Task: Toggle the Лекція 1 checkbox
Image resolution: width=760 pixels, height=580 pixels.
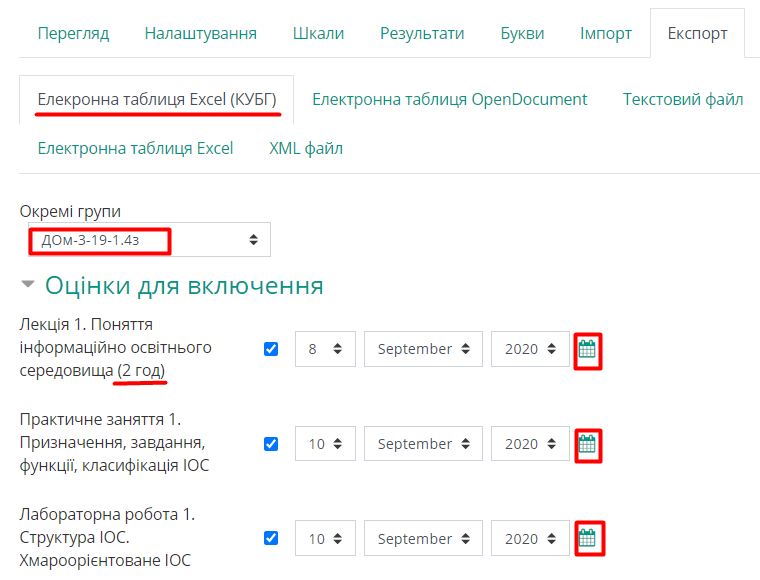Action: [x=271, y=349]
